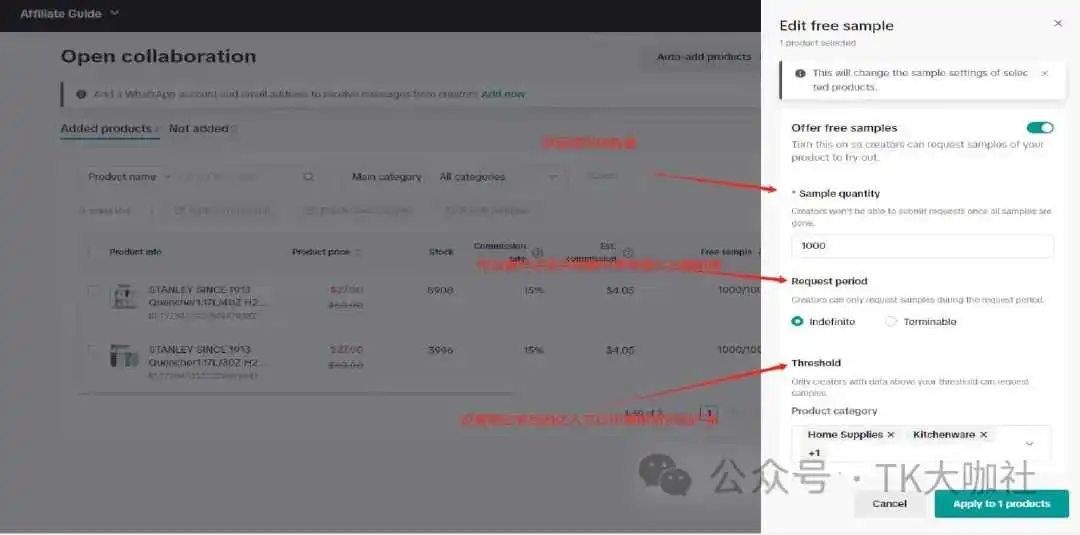
Task: Toggle the Offer free samples switch
Action: point(1040,127)
